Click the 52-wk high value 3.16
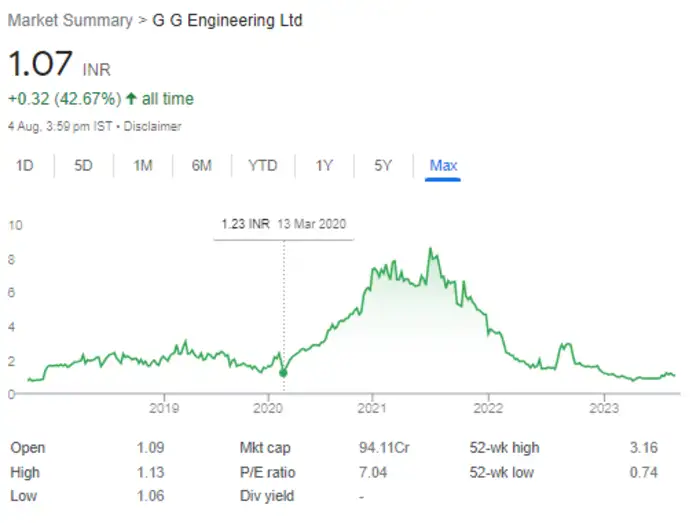 [656, 448]
